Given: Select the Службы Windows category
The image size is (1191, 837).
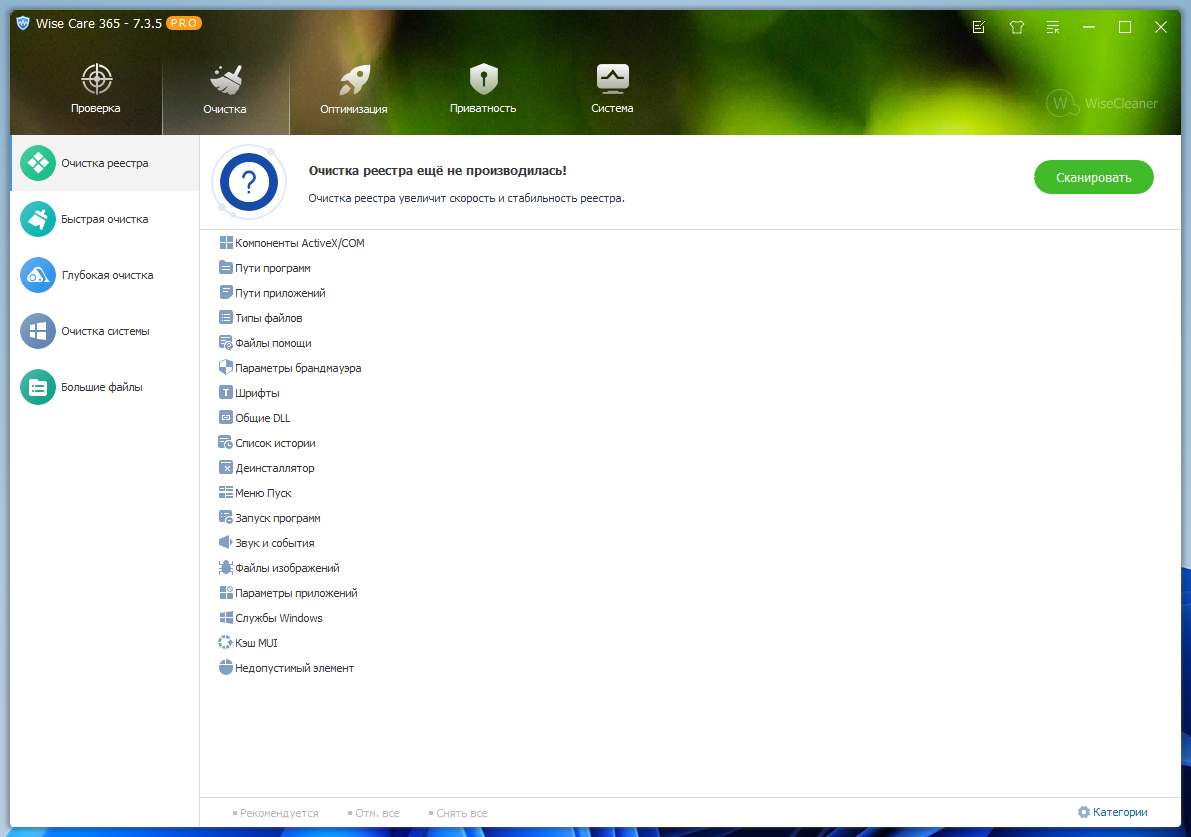Looking at the screenshot, I should pyautogui.click(x=278, y=618).
